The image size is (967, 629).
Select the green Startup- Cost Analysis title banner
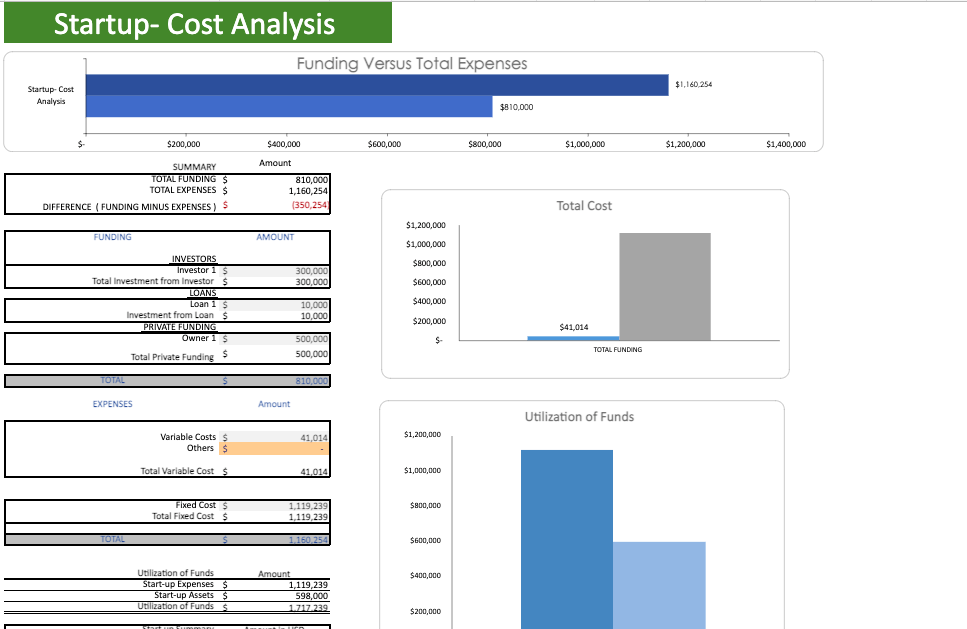(197, 21)
